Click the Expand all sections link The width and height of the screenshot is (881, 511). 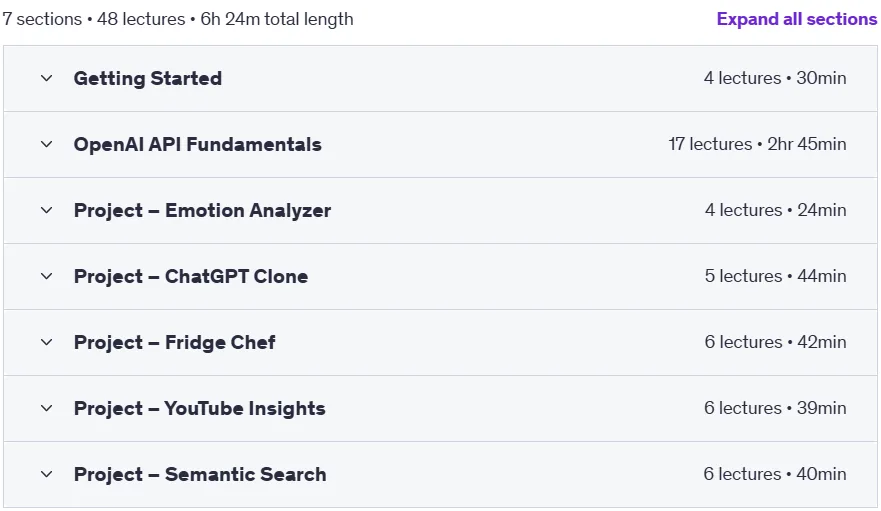coord(797,19)
